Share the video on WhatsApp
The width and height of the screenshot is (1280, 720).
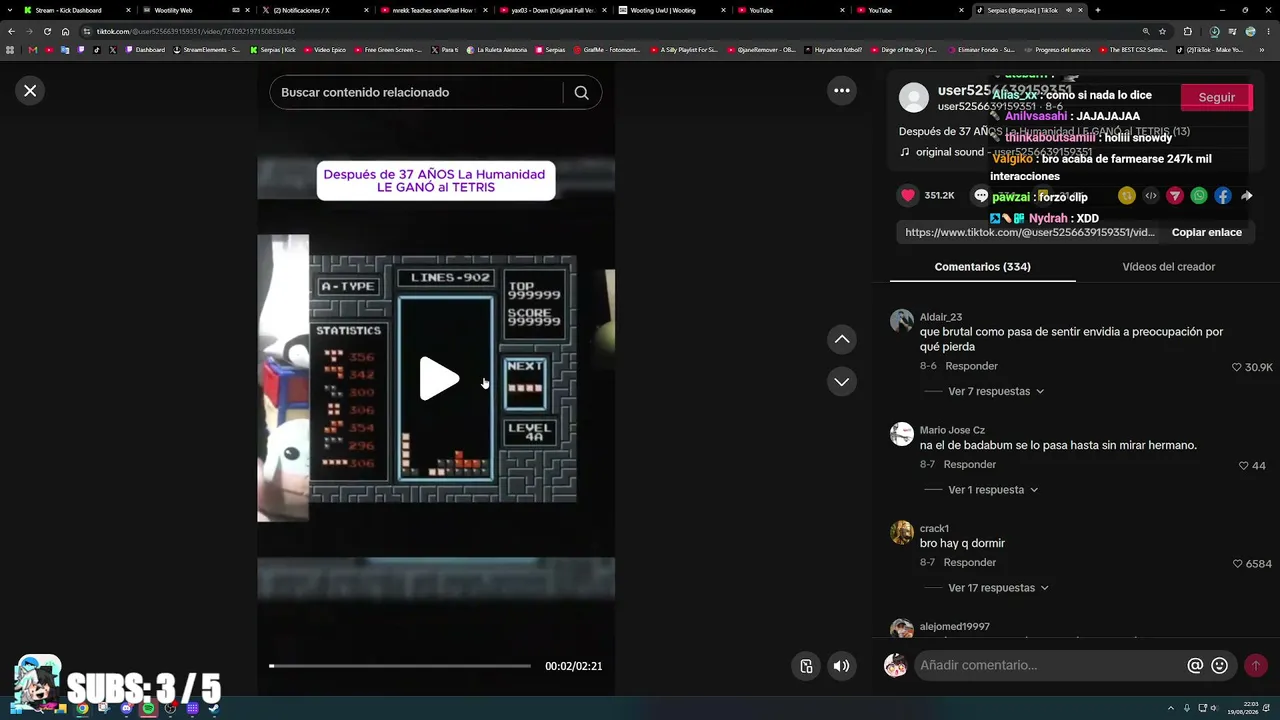point(1199,196)
